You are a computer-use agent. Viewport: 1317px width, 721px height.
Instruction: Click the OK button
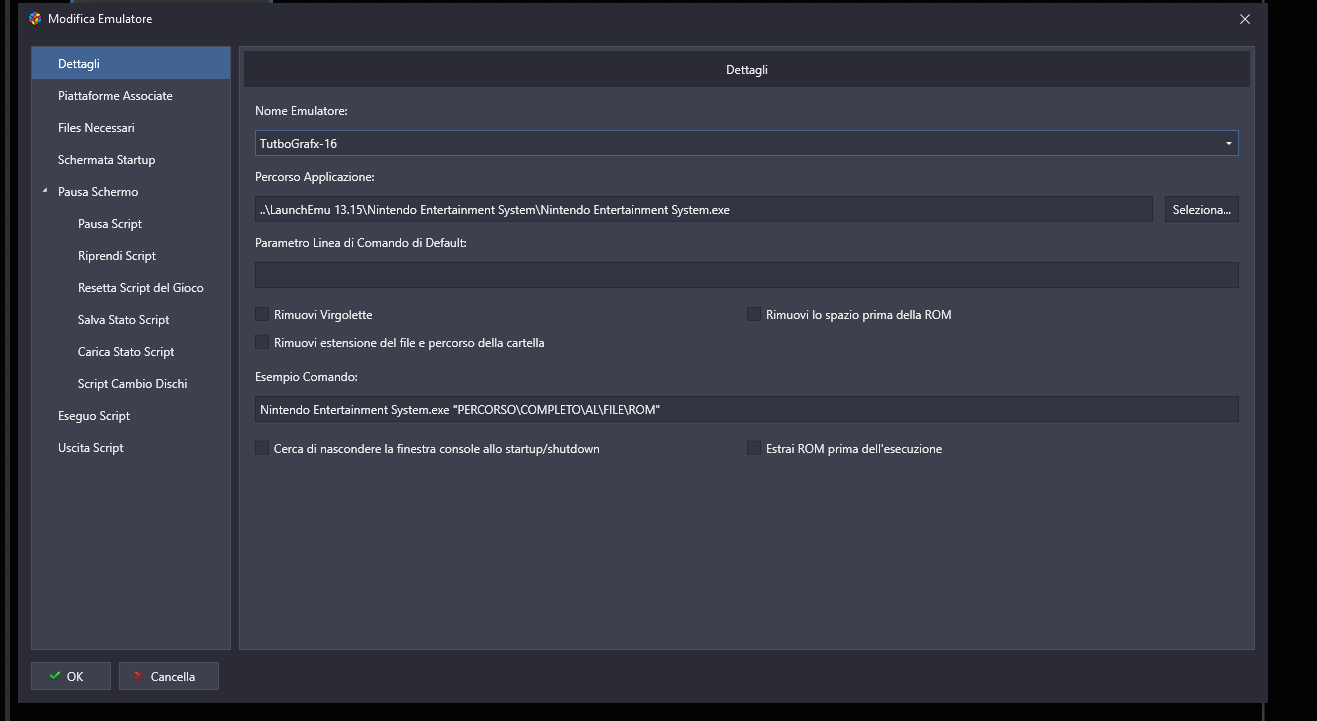[x=71, y=677]
